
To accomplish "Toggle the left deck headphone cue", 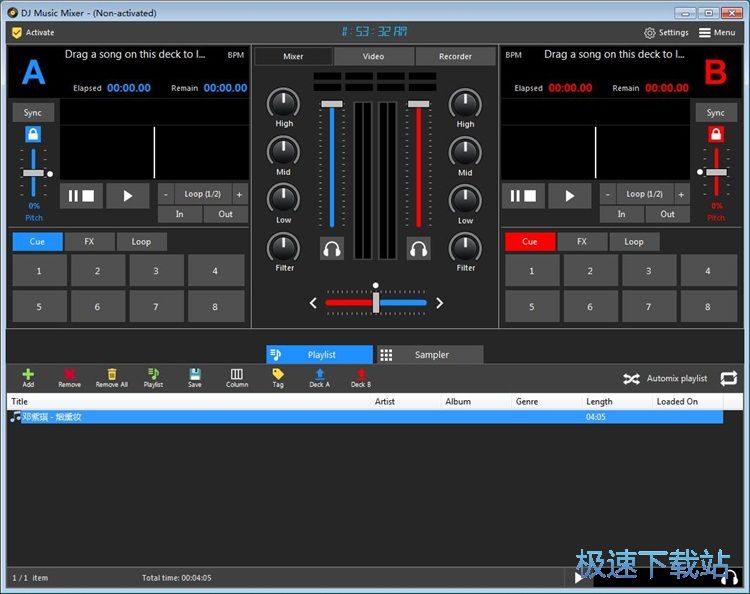I will click(x=332, y=248).
